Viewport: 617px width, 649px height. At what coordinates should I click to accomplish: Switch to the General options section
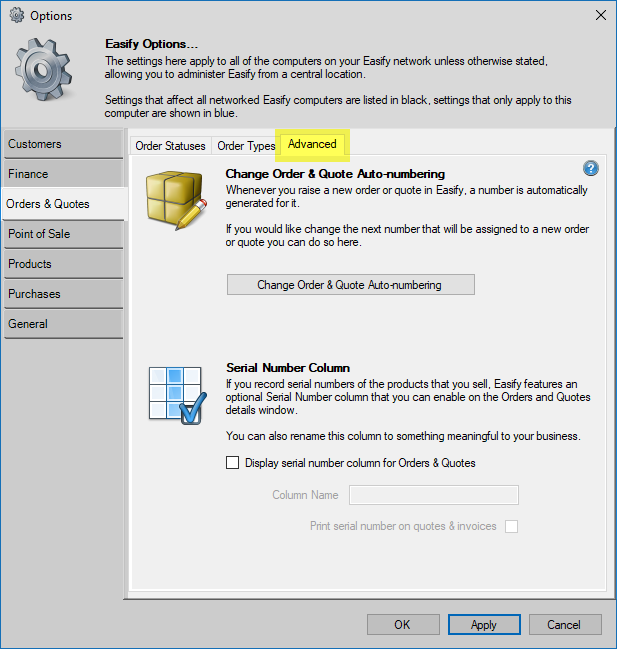click(x=62, y=324)
